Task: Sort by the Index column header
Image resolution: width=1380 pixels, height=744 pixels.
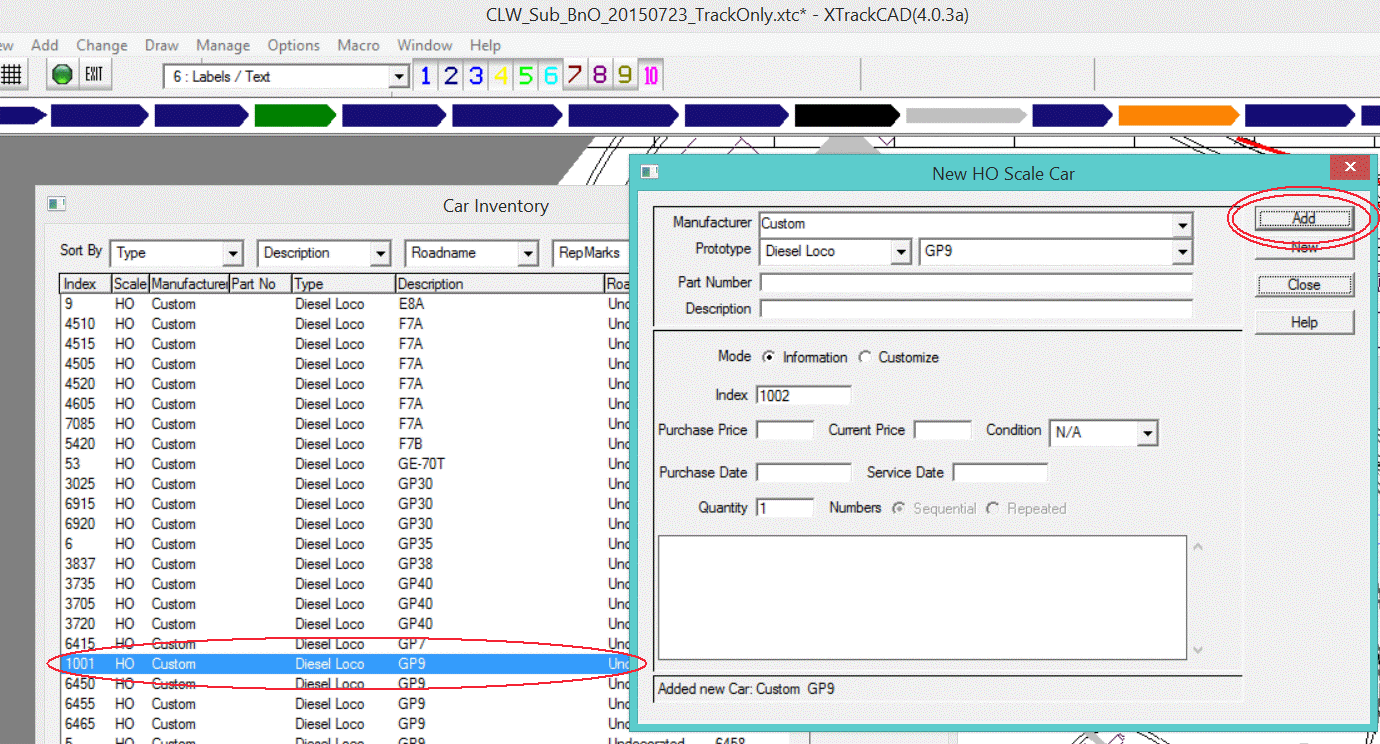Action: tap(85, 284)
